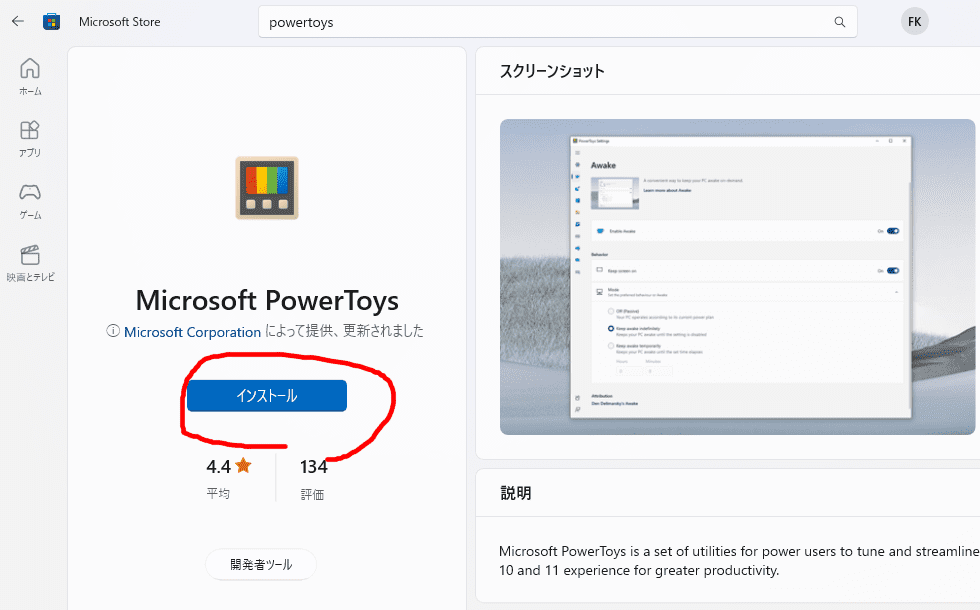Click the Microsoft Store logo icon

[x=51, y=22]
